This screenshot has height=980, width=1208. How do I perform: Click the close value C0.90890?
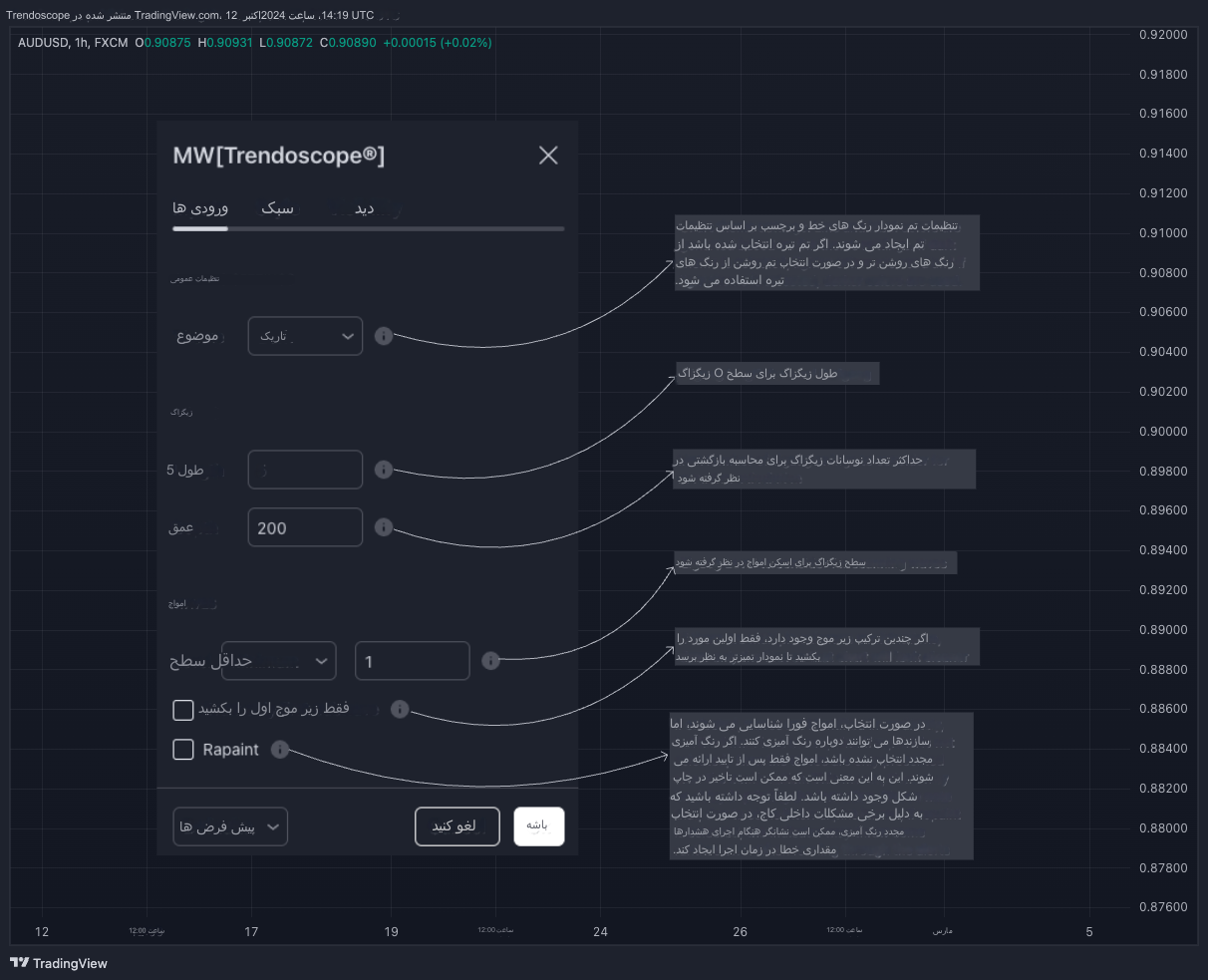348,43
